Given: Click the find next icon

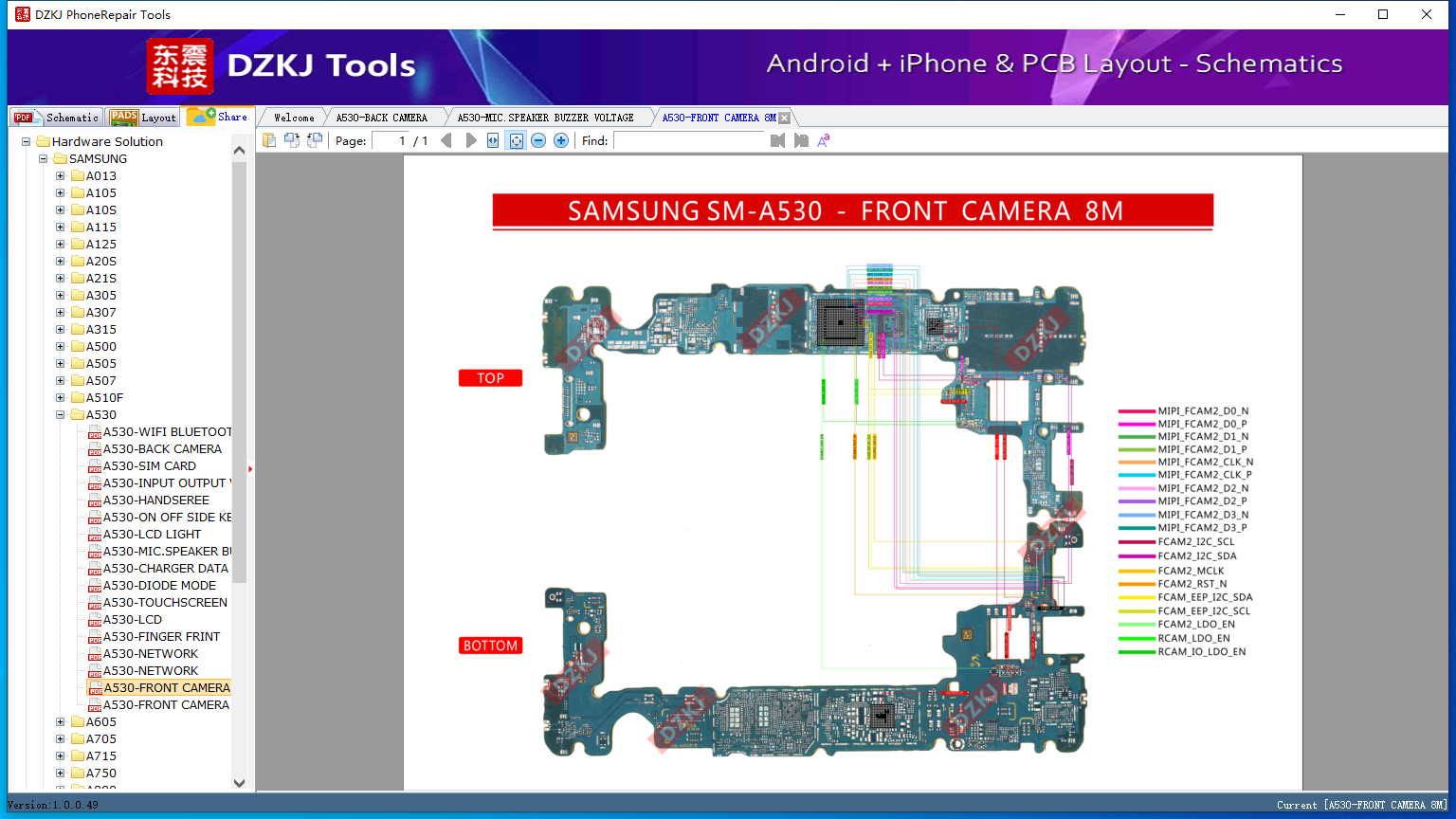Looking at the screenshot, I should tap(801, 140).
